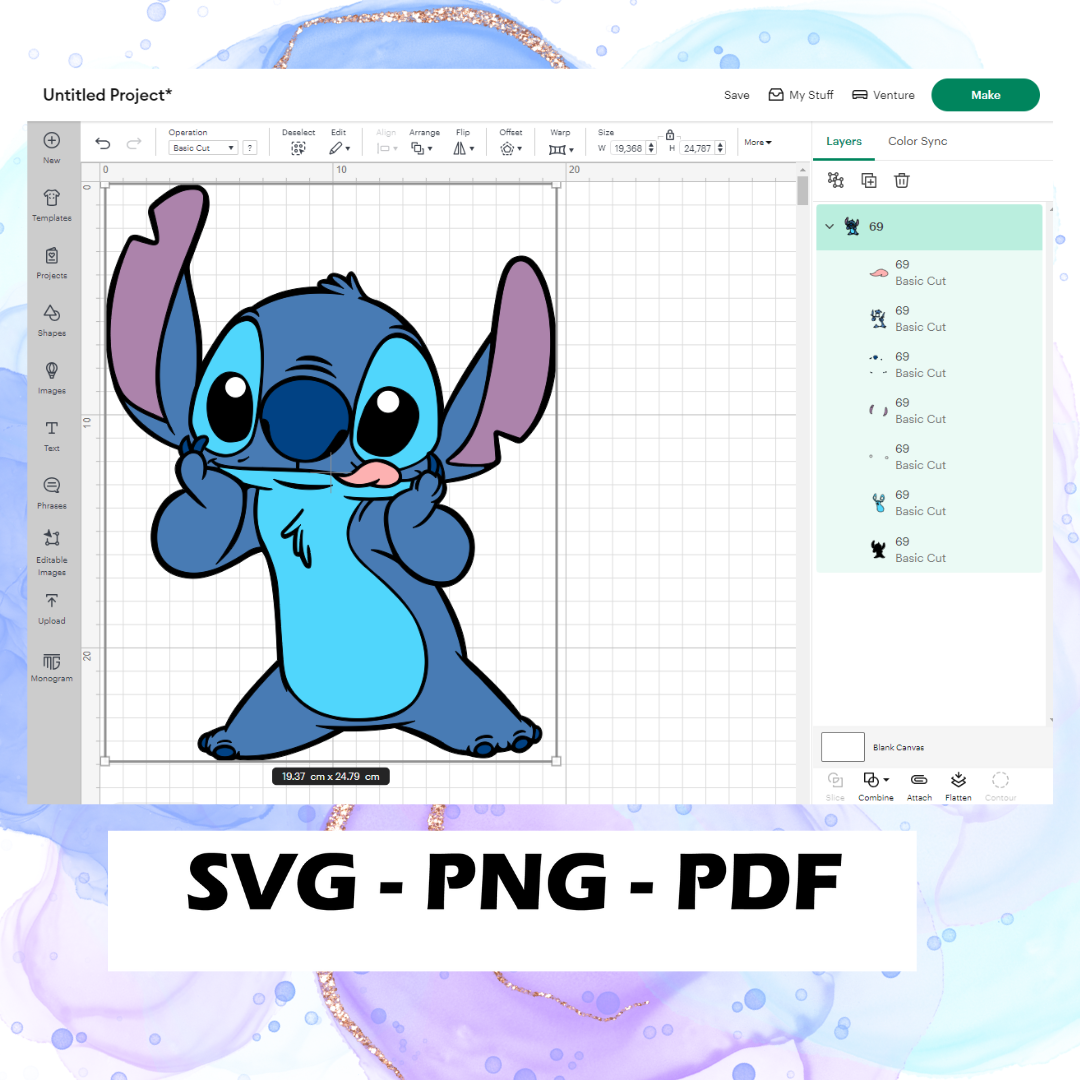Create a New project from the sidebar
The image size is (1080, 1080).
tap(52, 147)
